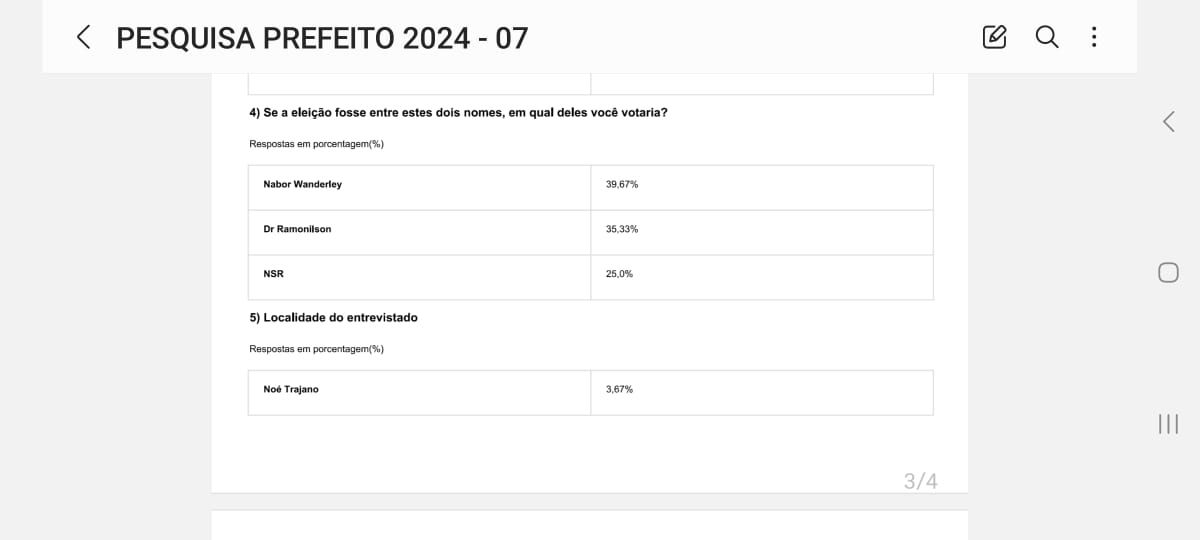Tap the Localidade do entrevistado heading
The width and height of the screenshot is (1200, 540).
coord(333,318)
